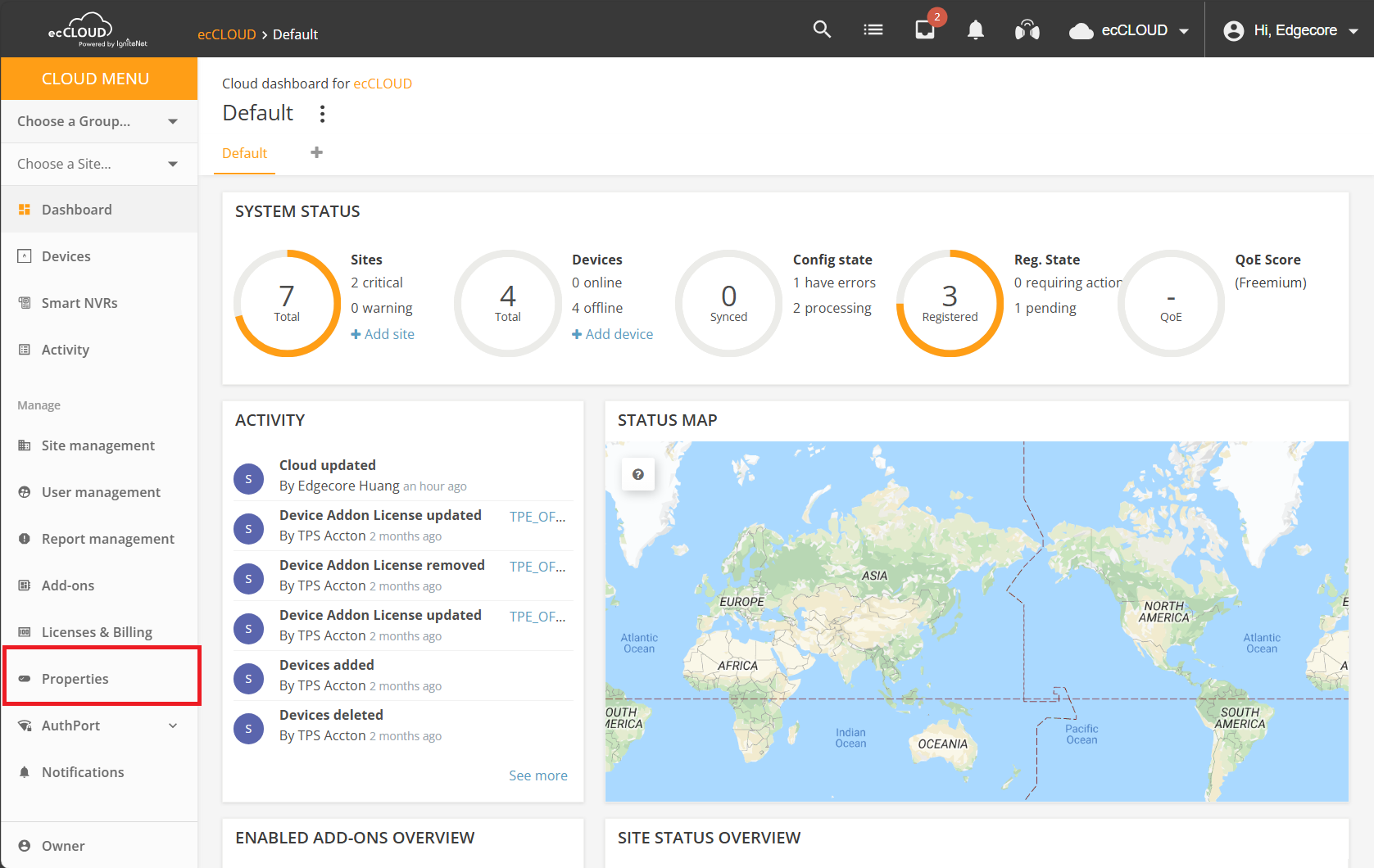Open the list view icon in top bar

[x=873, y=30]
